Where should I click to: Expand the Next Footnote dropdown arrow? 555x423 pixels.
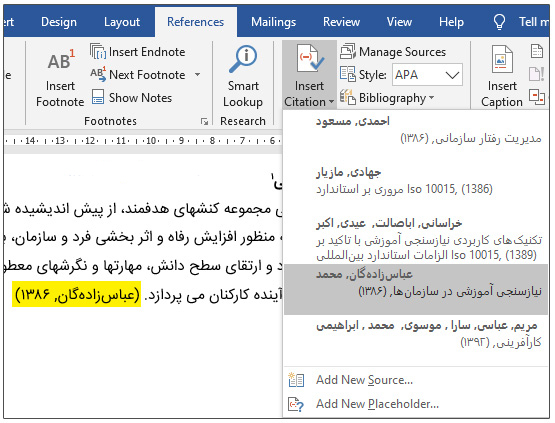(x=198, y=75)
